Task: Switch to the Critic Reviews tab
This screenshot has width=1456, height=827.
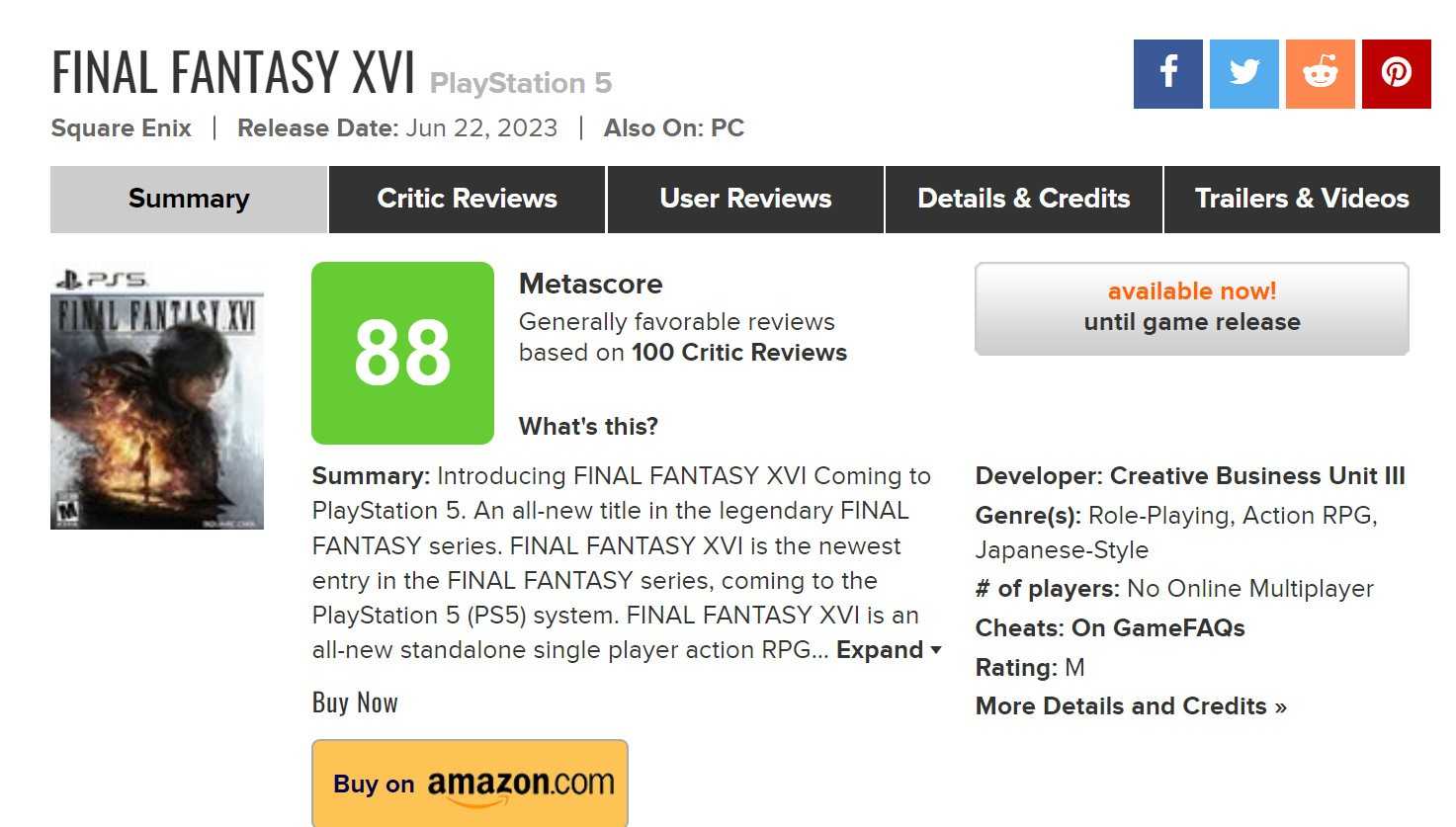Action: 467,200
